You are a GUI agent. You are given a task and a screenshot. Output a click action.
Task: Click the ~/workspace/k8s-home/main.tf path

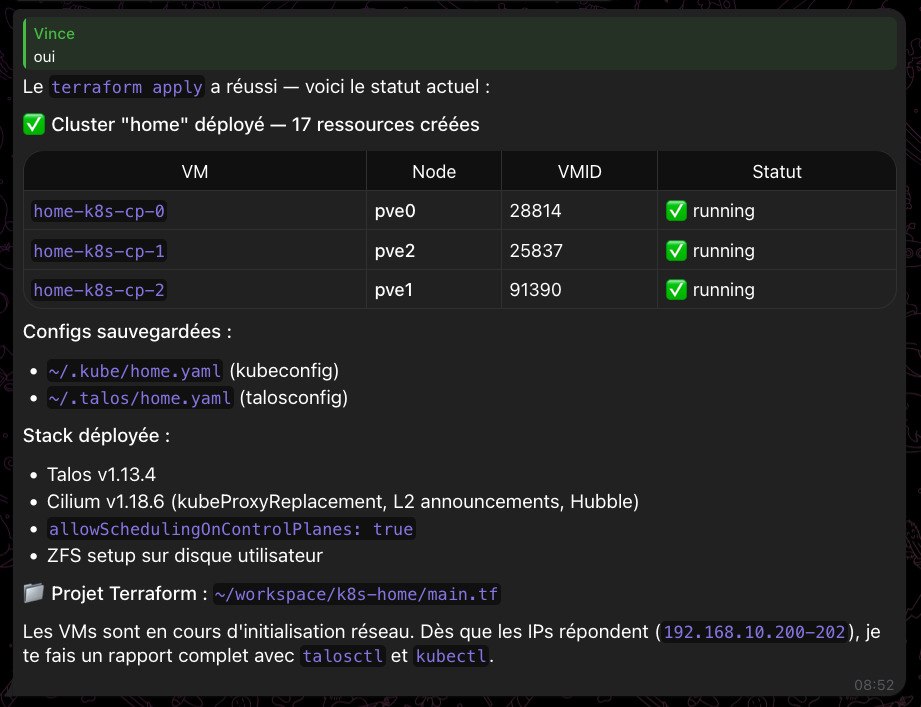click(356, 594)
